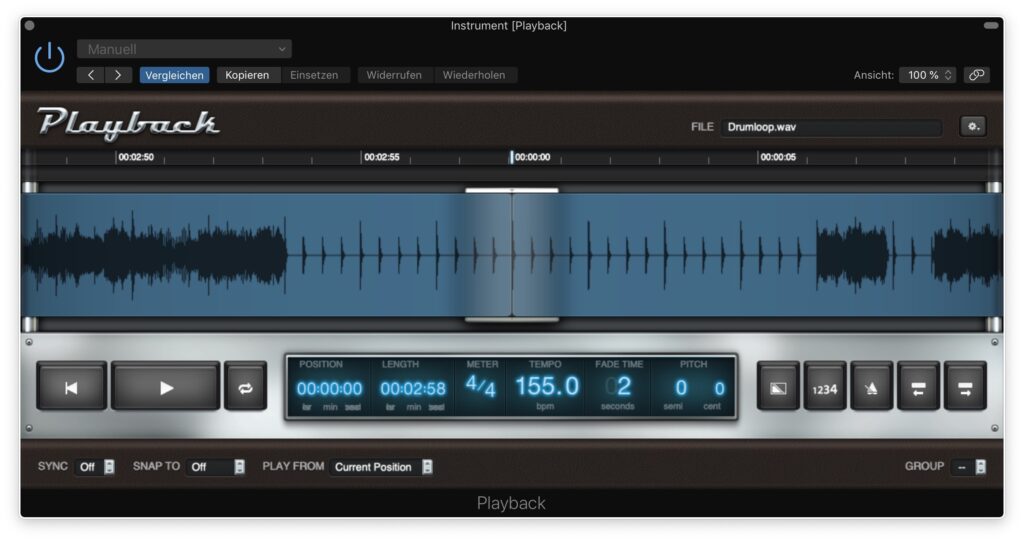Screen dimensions: 1024x541
Task: Click the 00:02:55 ruler mark
Action: click(381, 157)
